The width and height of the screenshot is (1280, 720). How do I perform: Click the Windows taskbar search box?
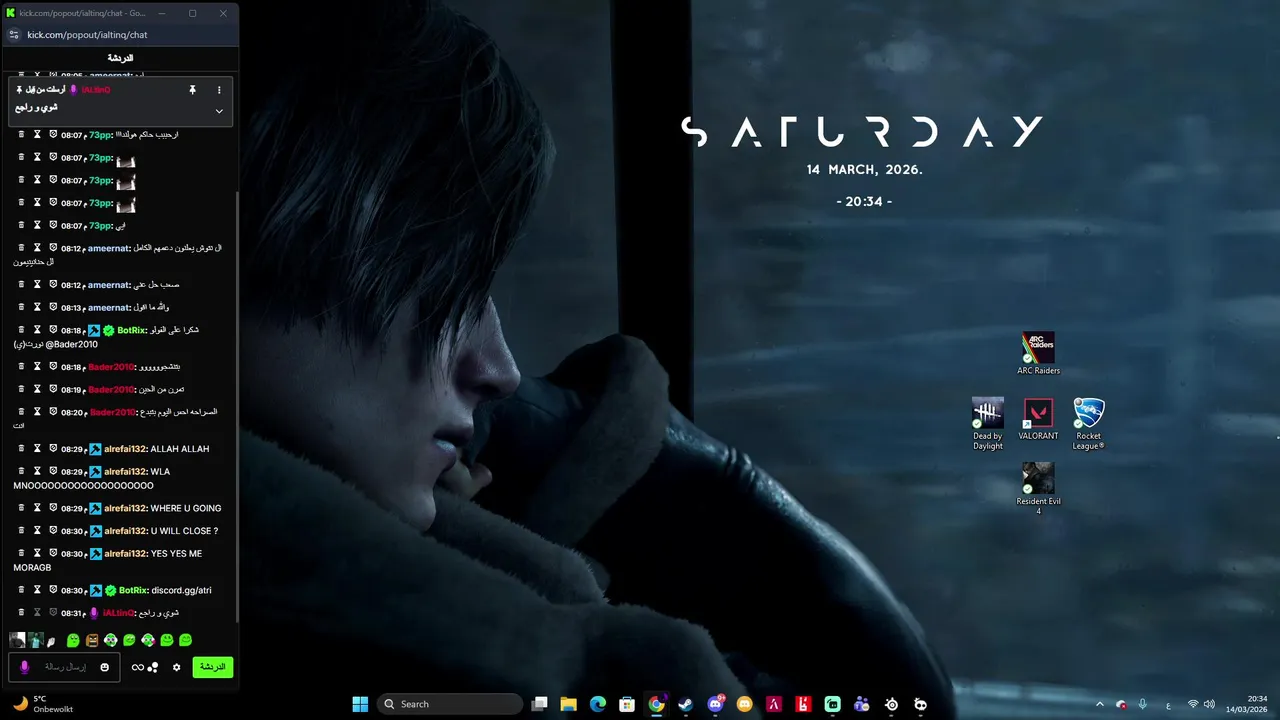click(x=450, y=704)
